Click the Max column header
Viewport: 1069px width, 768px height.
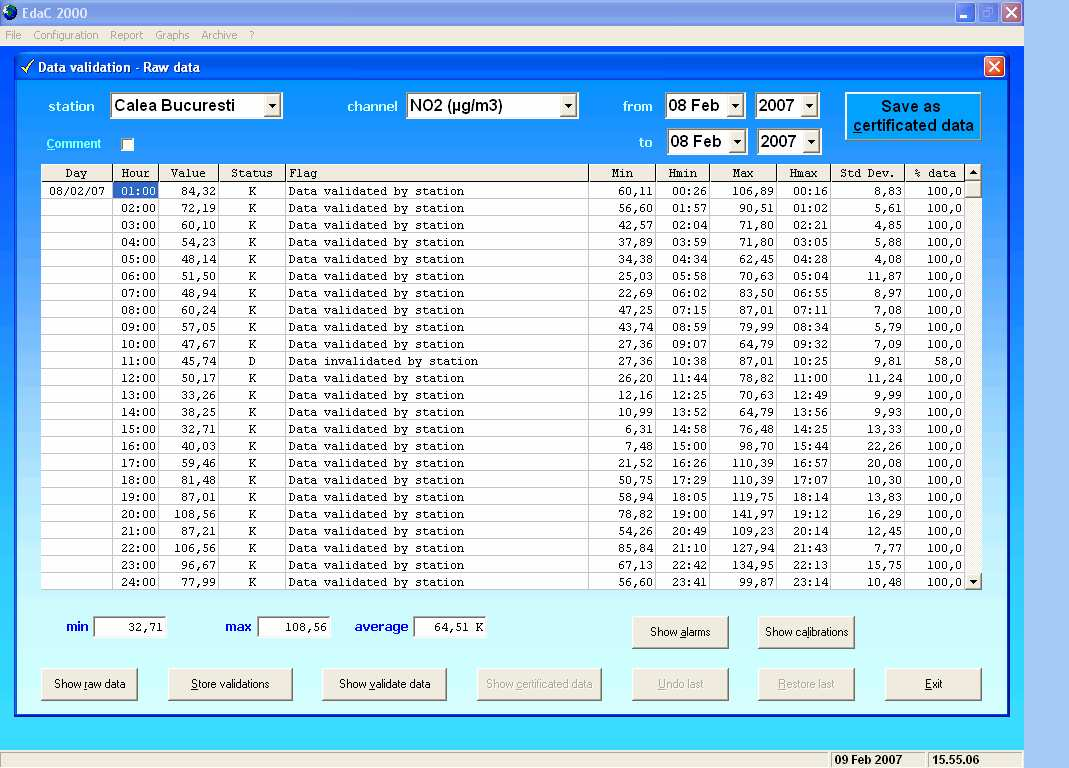(742, 173)
